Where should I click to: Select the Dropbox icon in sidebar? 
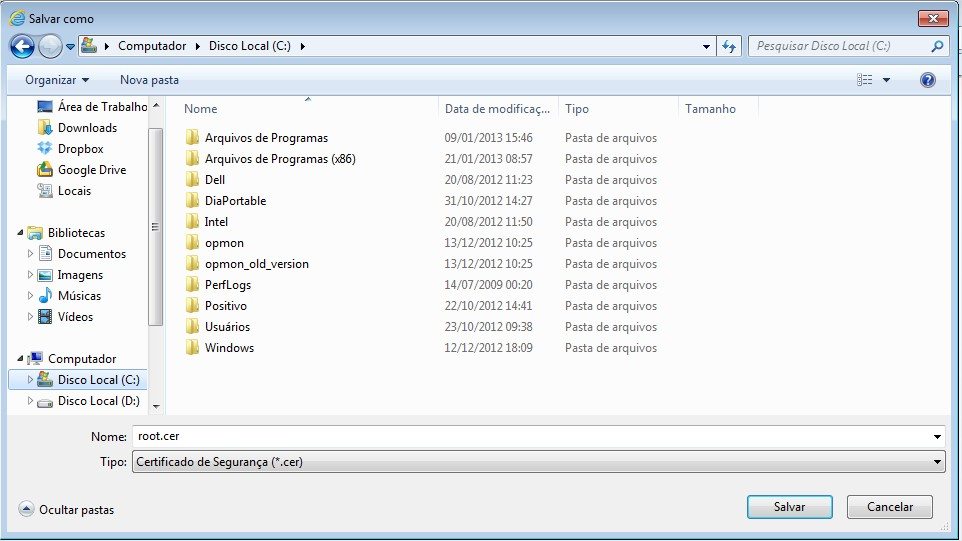point(45,149)
